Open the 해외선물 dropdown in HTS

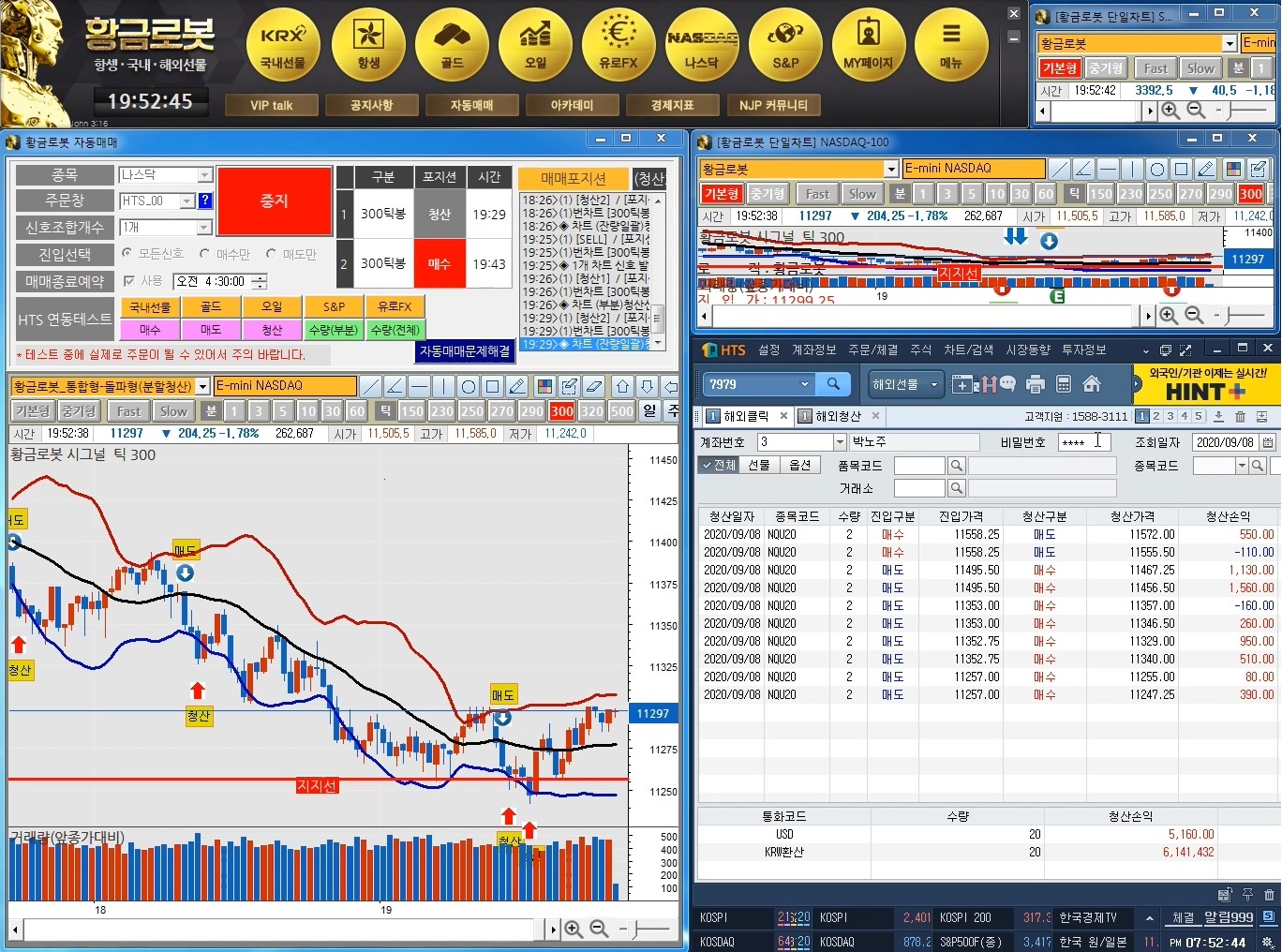pos(905,384)
